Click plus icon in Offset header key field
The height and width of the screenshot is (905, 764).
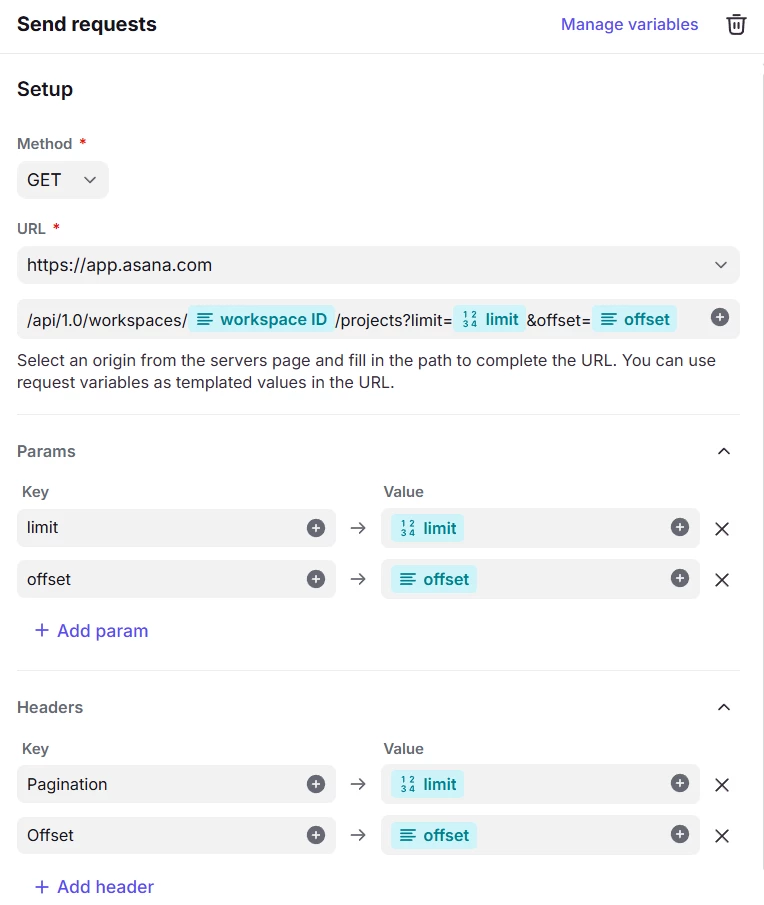[316, 835]
